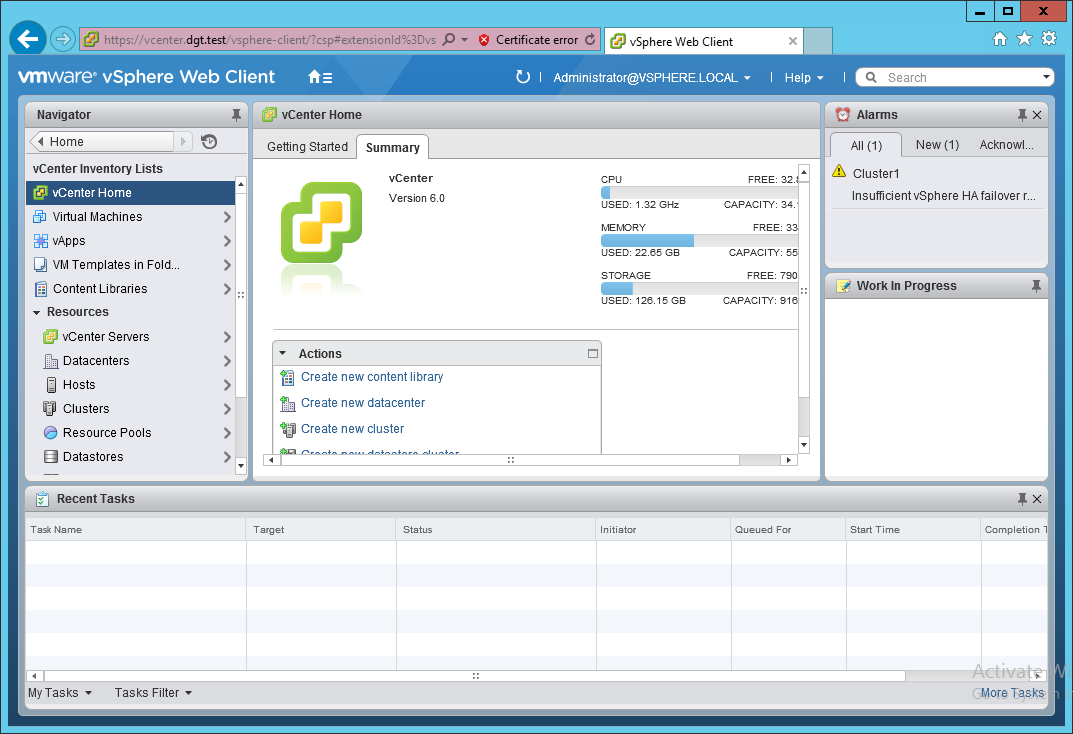Image resolution: width=1073 pixels, height=734 pixels.
Task: Open browser settings gear icon
Action: point(1048,38)
